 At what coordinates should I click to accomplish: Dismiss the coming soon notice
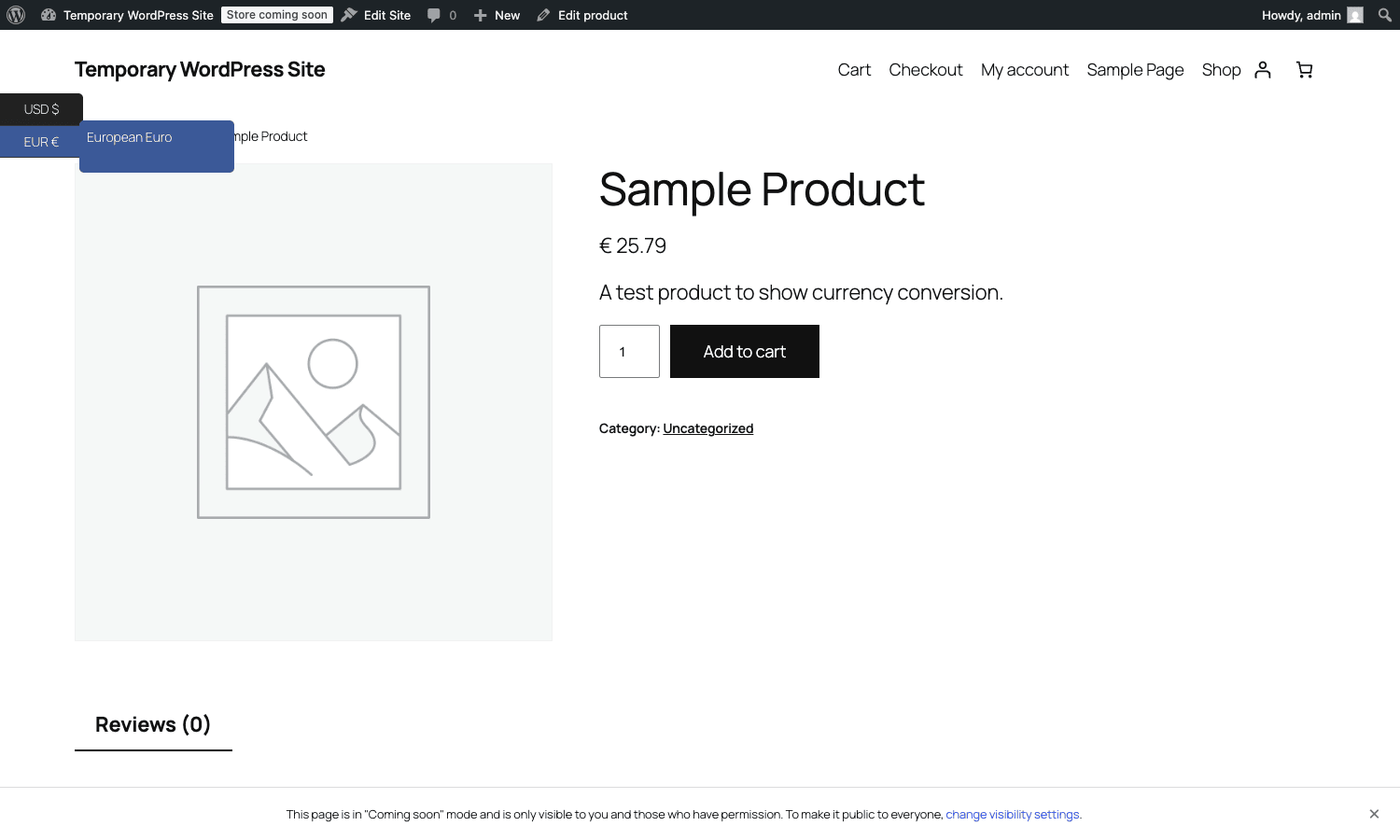[x=1374, y=814]
